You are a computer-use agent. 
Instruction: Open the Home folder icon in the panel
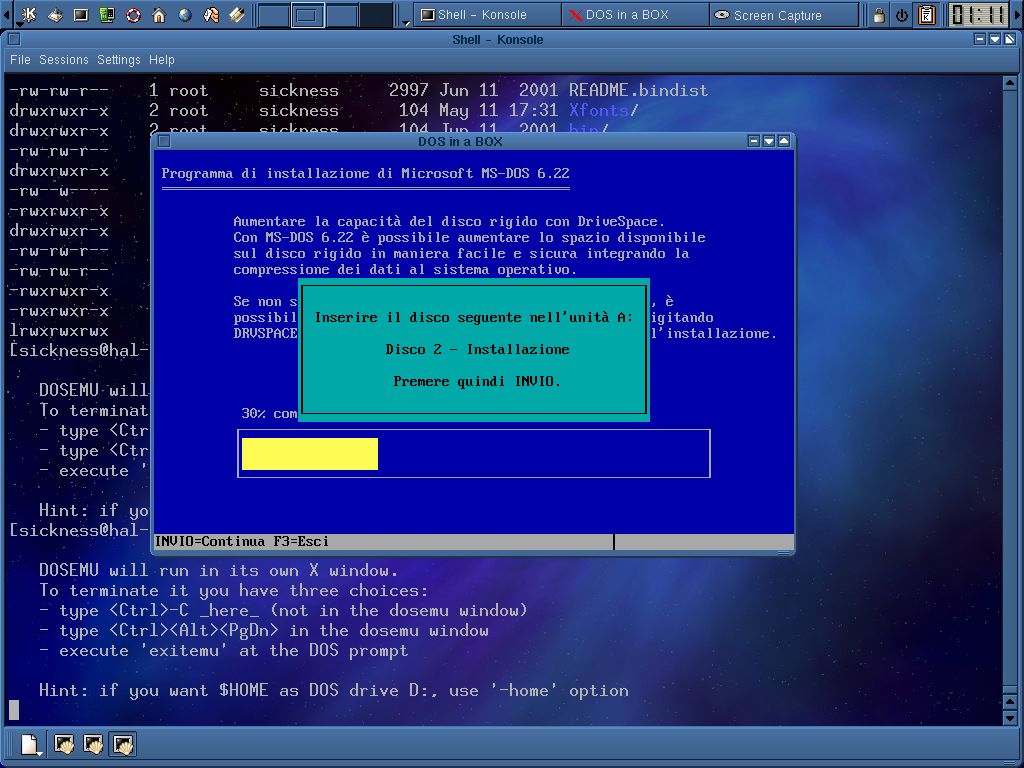159,14
